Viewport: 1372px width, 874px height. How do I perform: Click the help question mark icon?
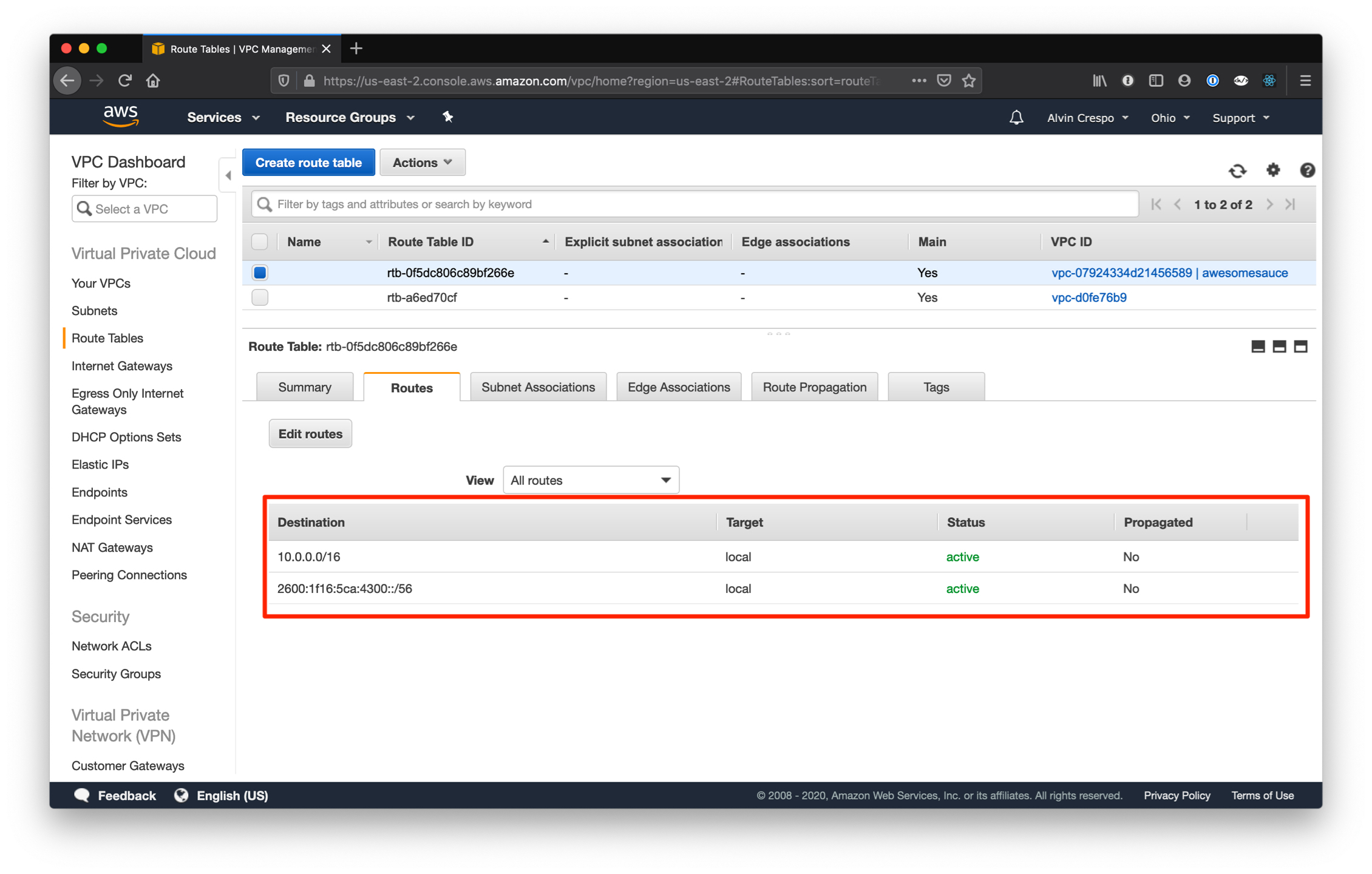coord(1307,171)
